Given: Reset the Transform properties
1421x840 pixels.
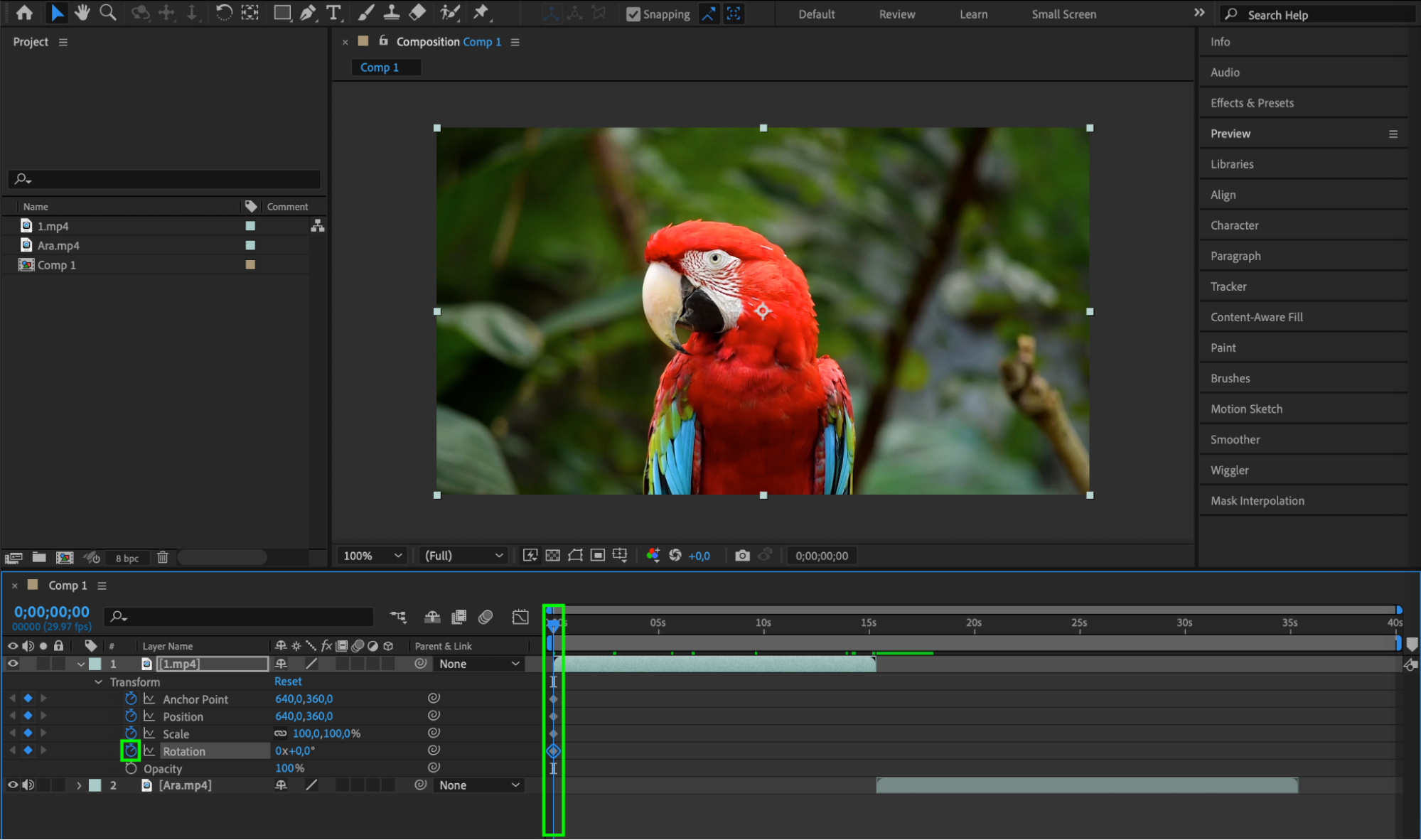Looking at the screenshot, I should [288, 682].
